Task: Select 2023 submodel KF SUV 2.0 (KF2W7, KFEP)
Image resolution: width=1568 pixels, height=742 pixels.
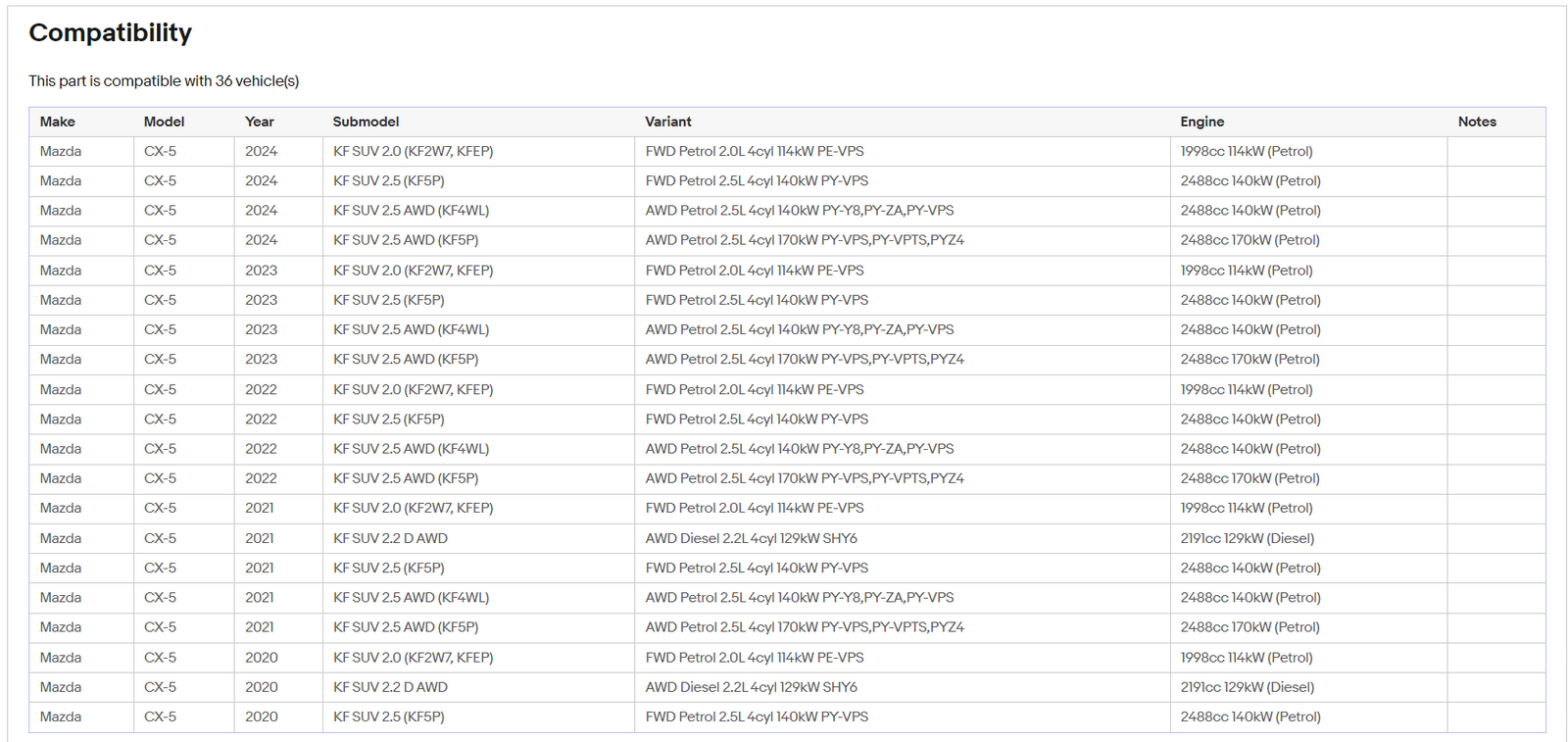Action: (414, 271)
